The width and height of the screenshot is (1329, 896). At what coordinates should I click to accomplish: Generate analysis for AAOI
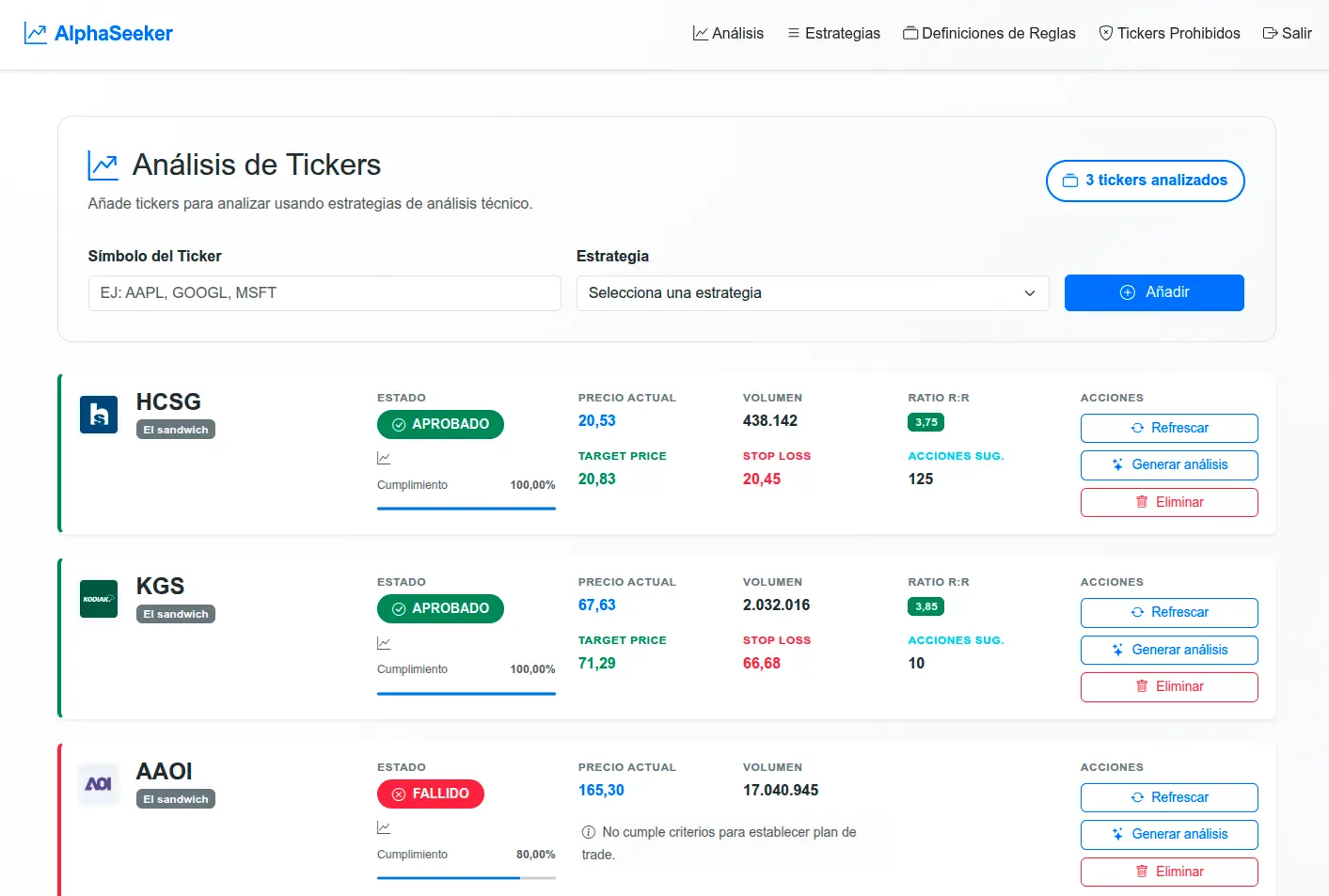click(x=1169, y=834)
